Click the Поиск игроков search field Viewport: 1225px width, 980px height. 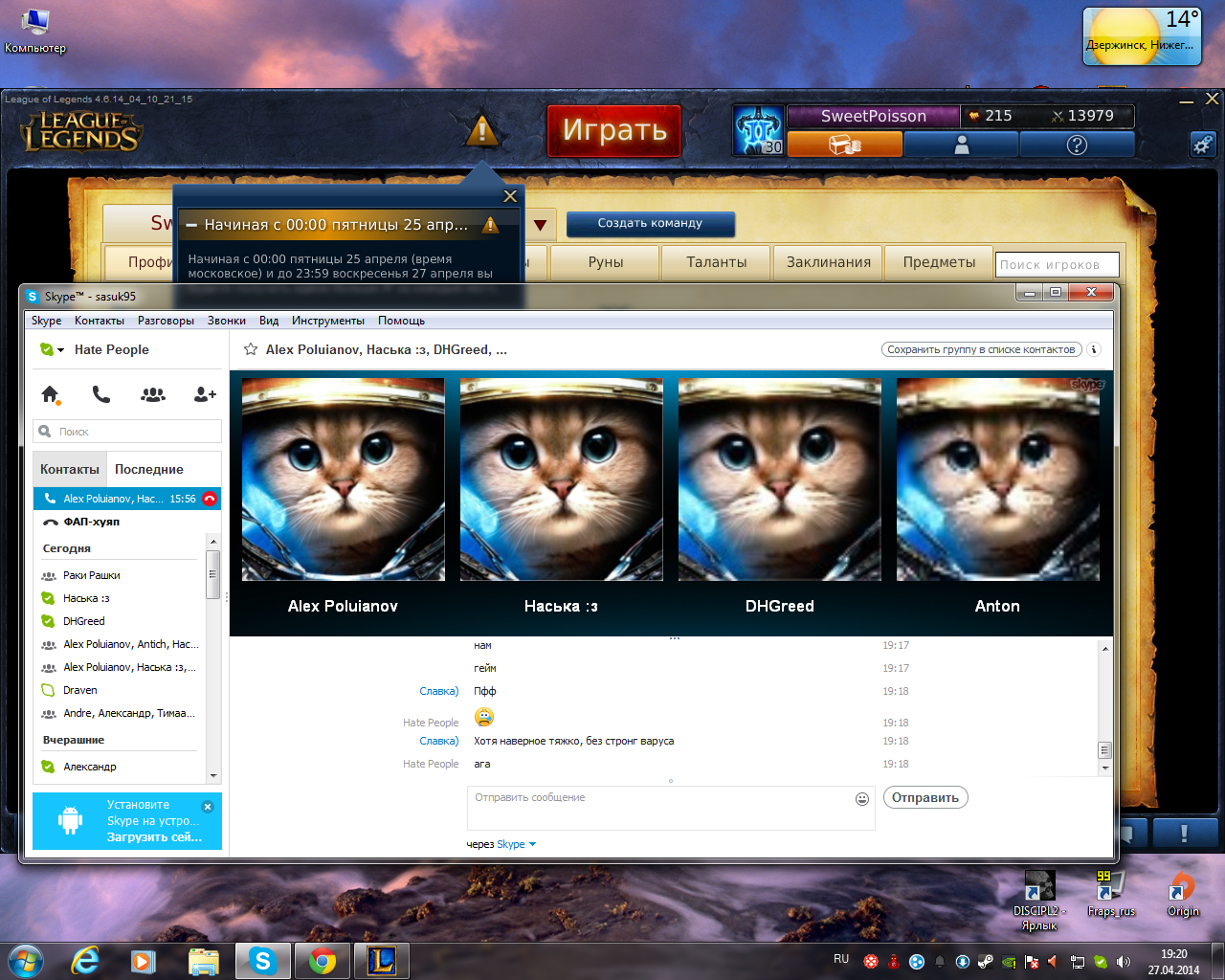pos(1057,264)
